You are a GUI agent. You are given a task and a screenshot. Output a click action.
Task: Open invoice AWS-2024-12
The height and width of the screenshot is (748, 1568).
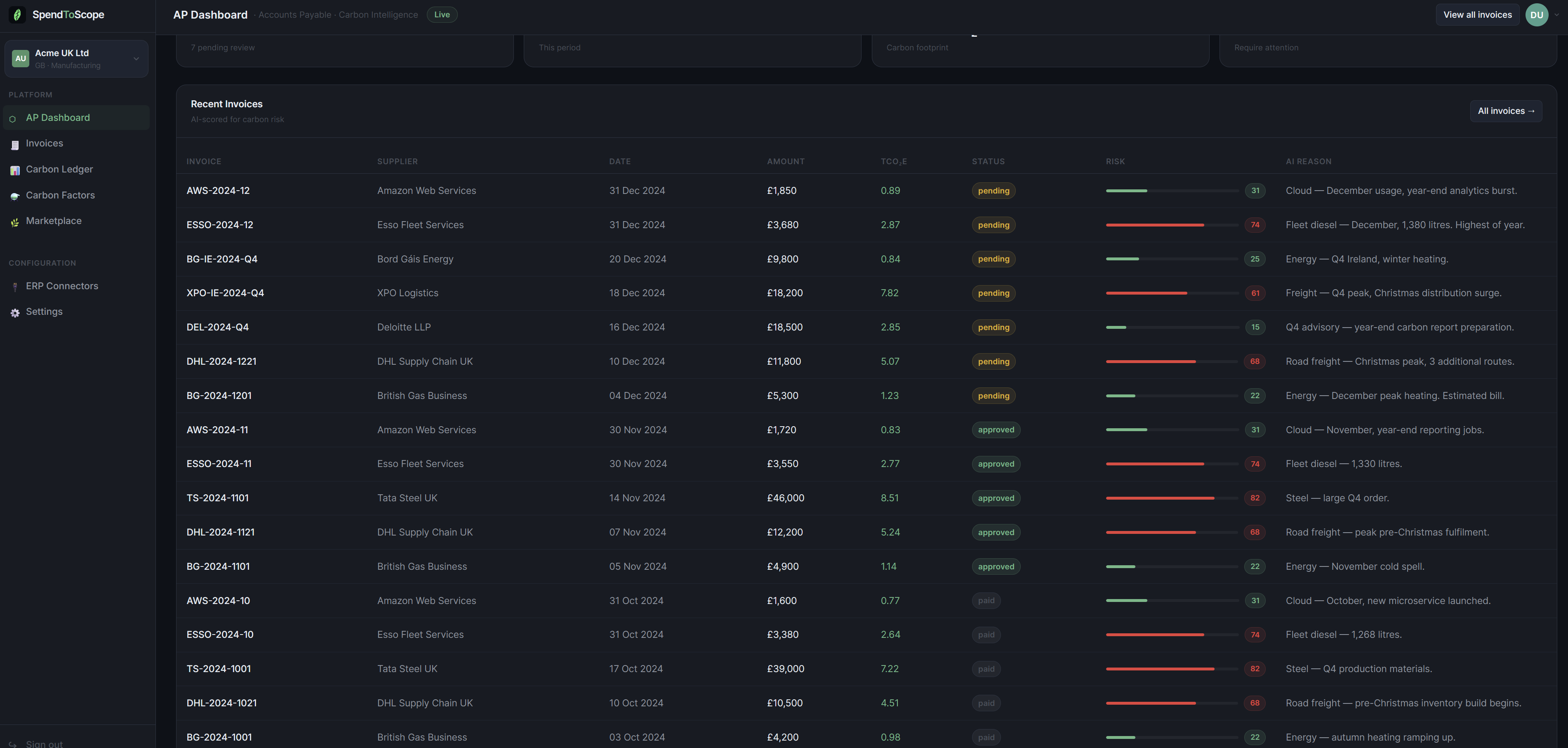(x=218, y=191)
